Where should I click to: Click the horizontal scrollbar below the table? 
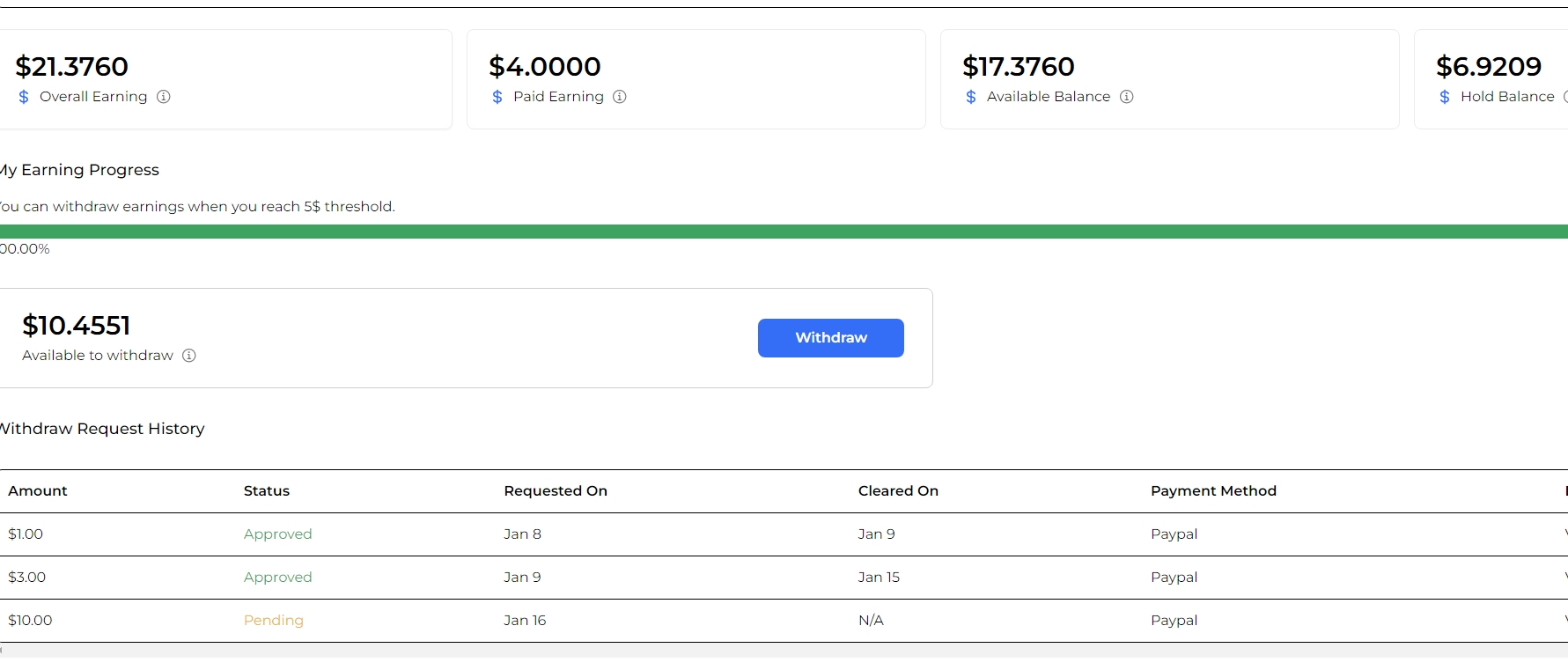[x=784, y=651]
